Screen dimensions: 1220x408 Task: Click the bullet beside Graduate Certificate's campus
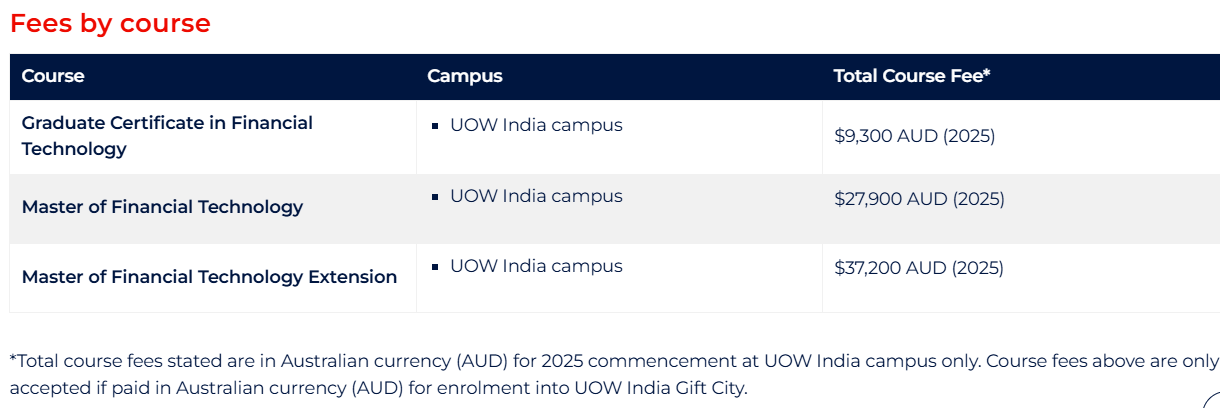coord(435,127)
